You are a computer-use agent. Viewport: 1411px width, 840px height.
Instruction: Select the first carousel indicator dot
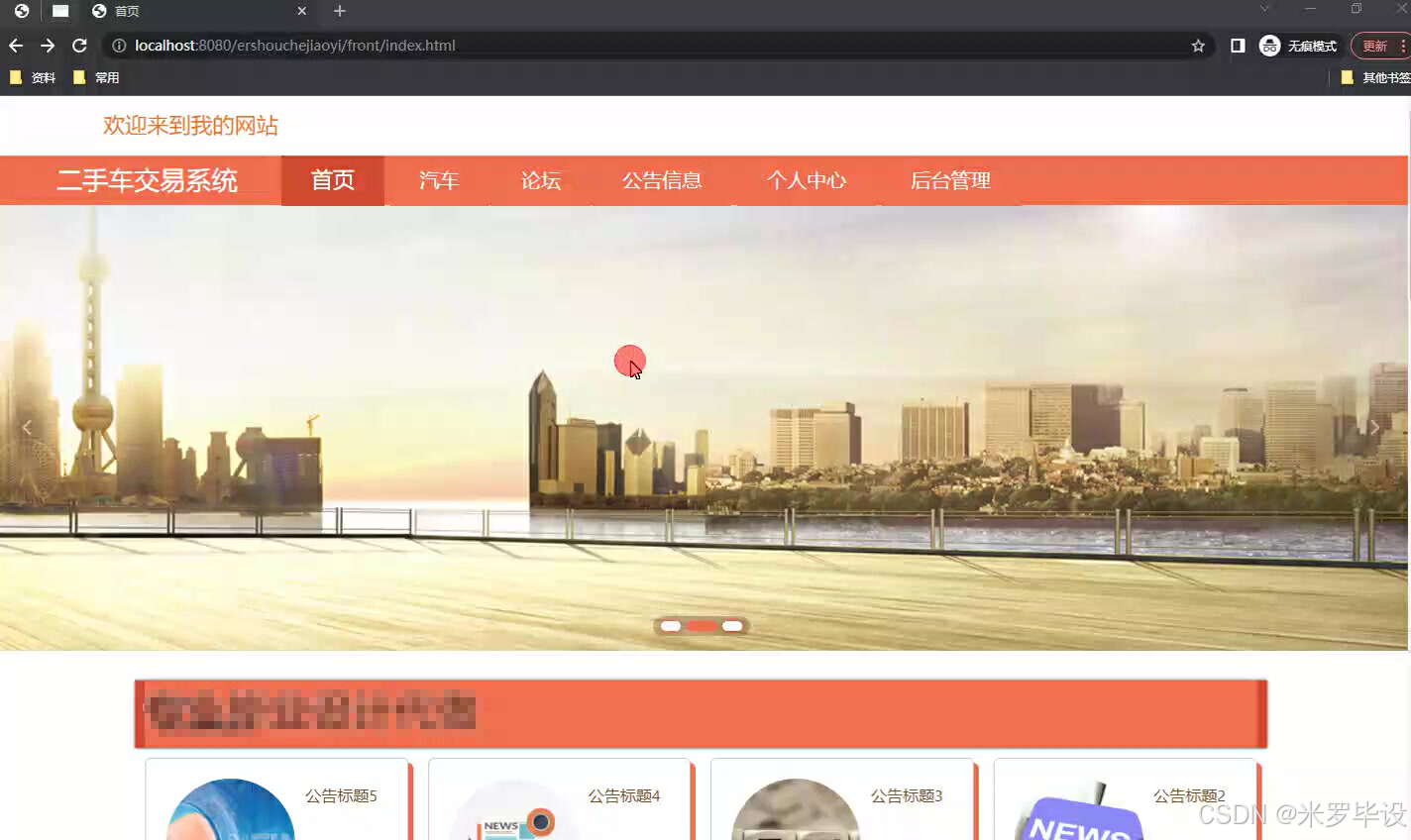671,626
